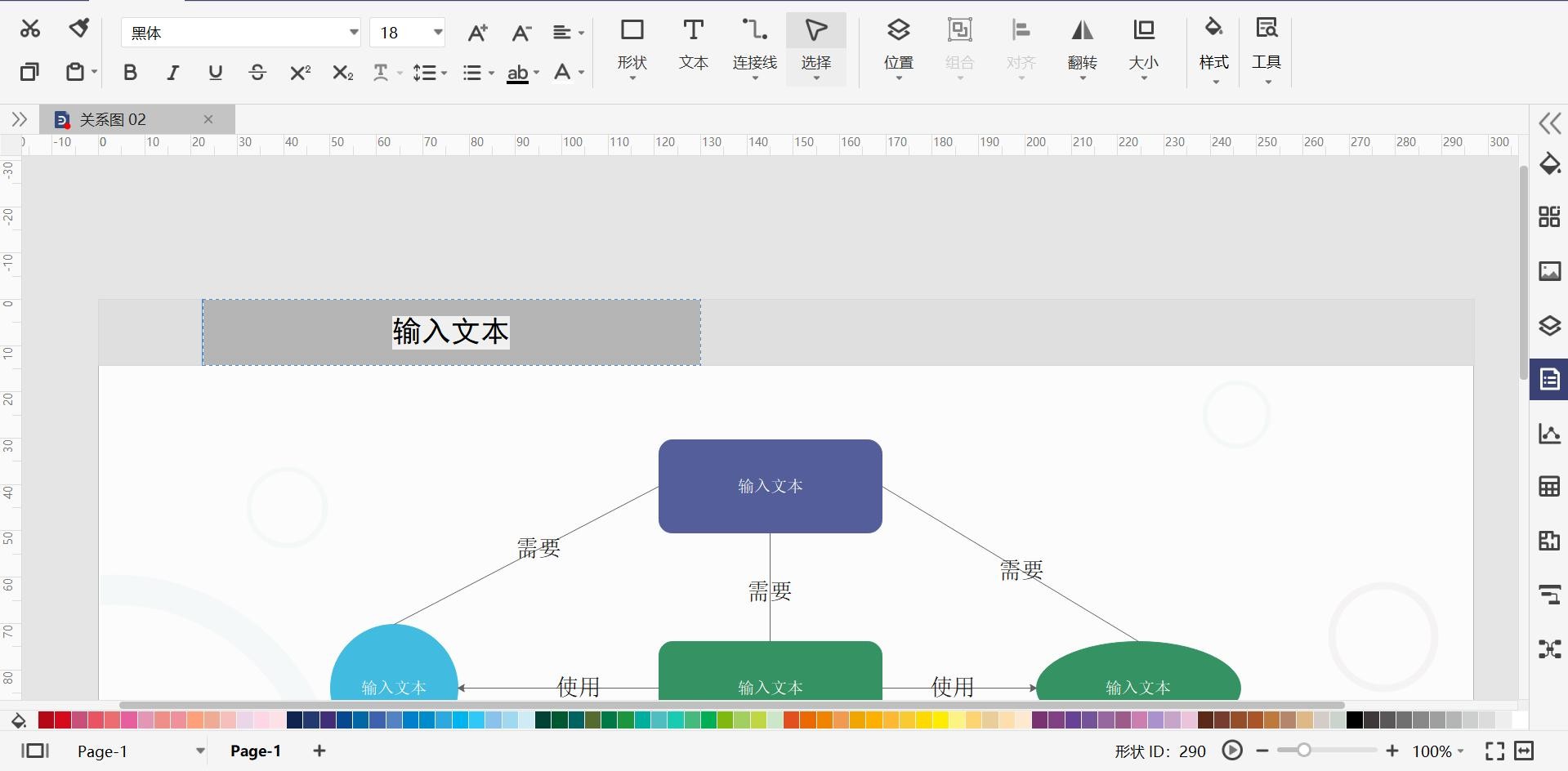Expand the font size dropdown

[438, 33]
